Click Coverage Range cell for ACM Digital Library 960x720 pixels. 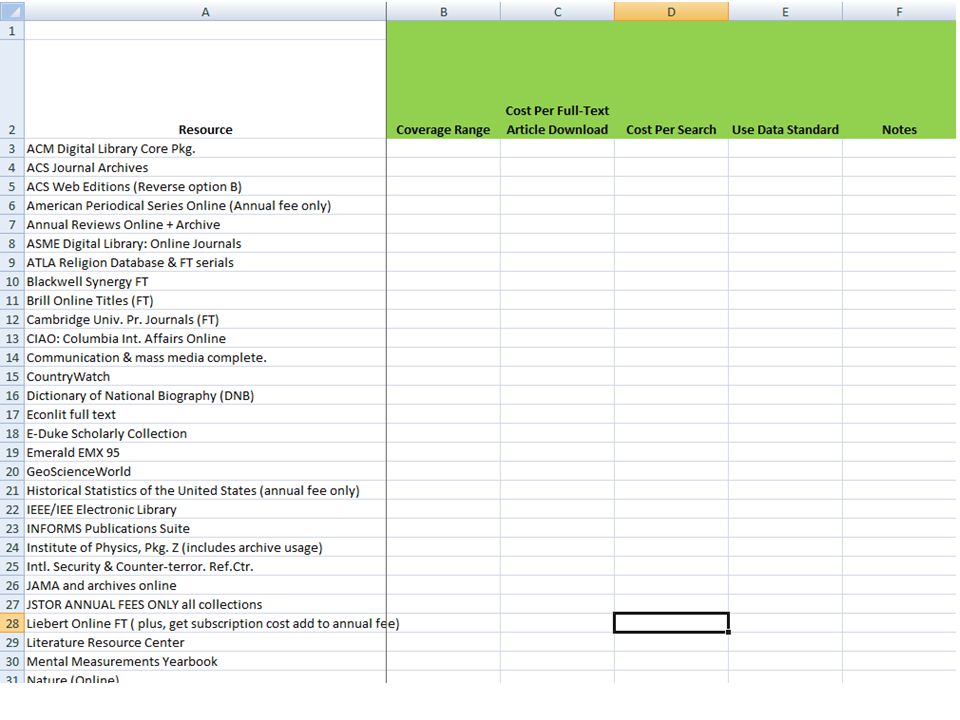pyautogui.click(x=443, y=149)
